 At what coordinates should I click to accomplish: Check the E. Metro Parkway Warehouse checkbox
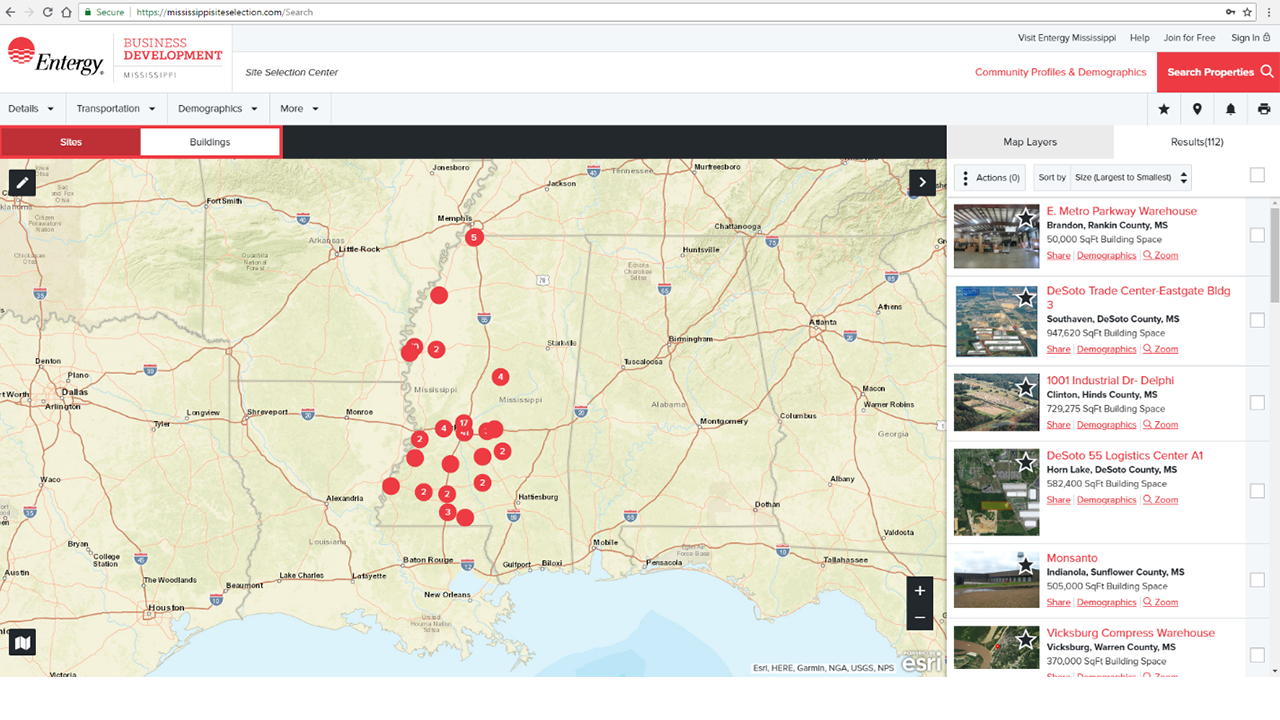click(1257, 235)
